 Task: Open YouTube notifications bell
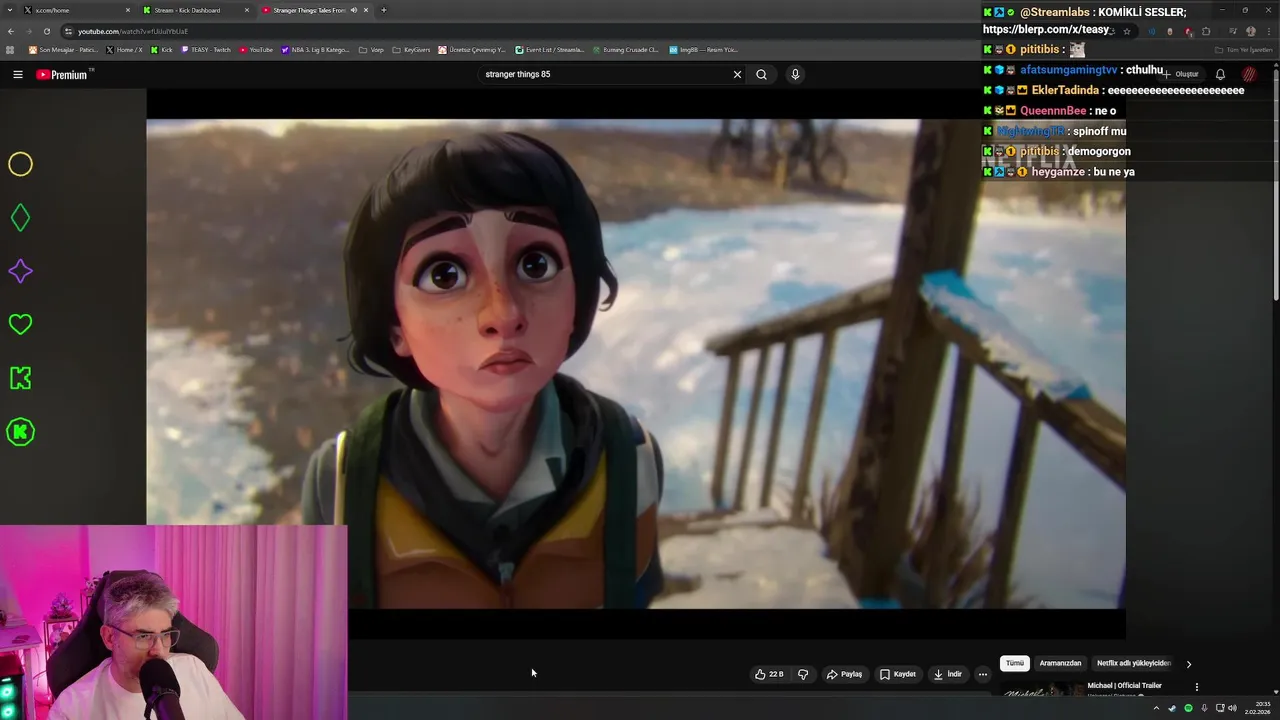1220,74
